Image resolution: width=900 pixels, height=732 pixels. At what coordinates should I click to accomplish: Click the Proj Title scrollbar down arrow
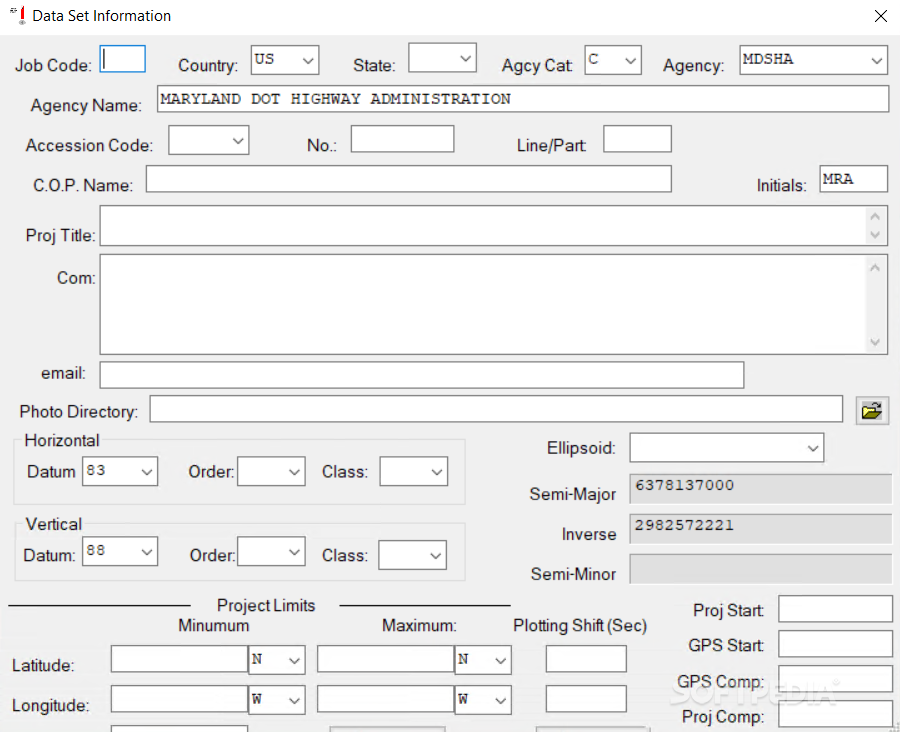875,235
